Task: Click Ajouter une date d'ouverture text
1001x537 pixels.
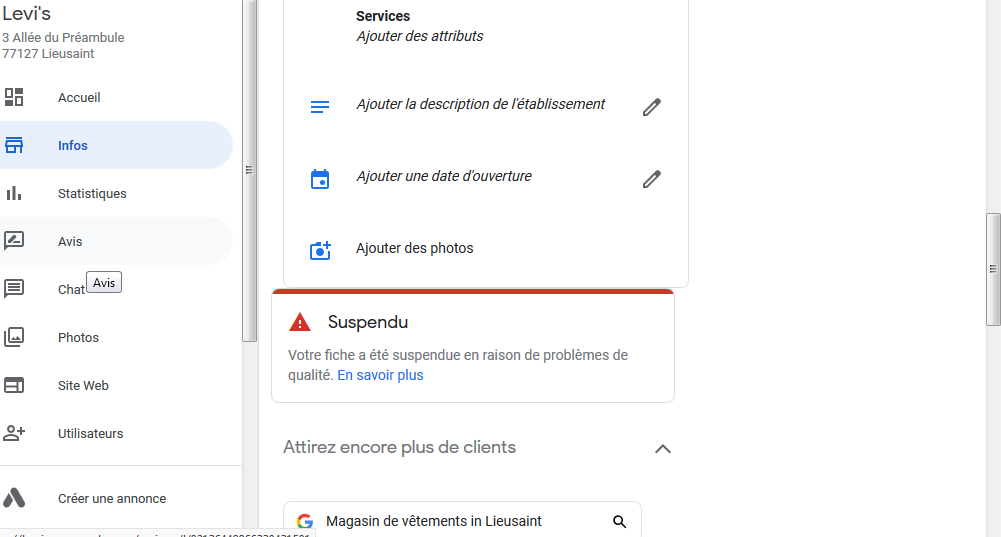Action: click(x=444, y=176)
